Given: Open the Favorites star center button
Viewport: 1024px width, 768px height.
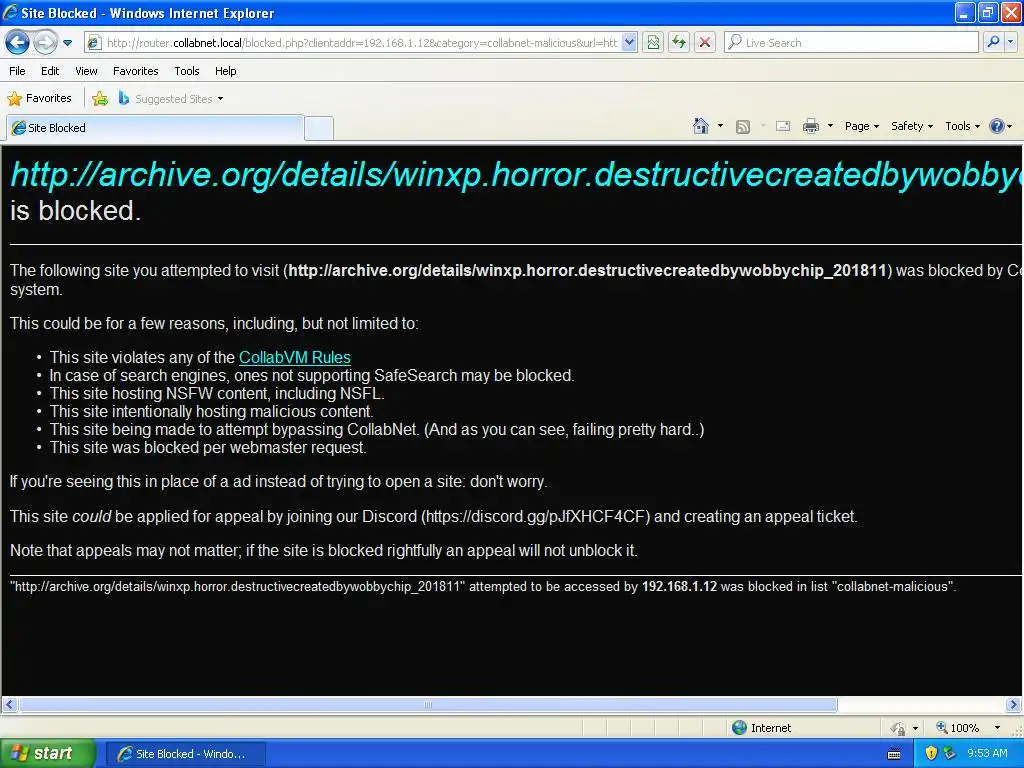Looking at the screenshot, I should [39, 99].
